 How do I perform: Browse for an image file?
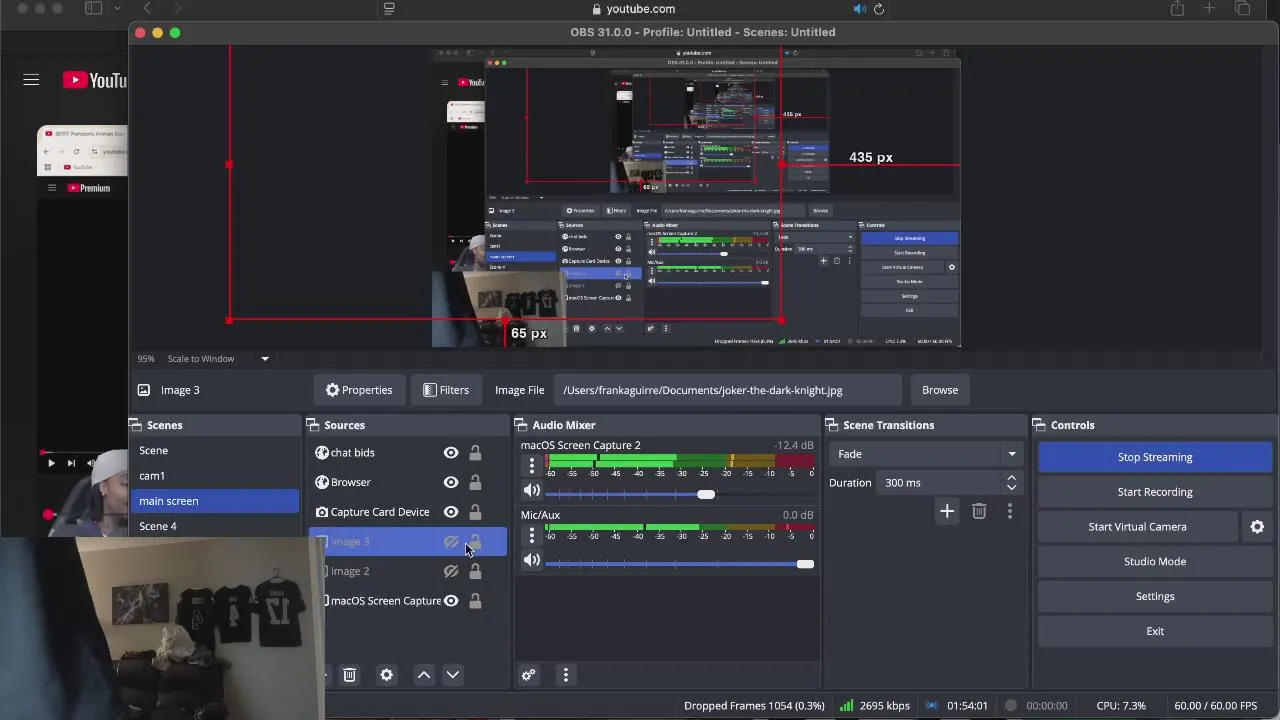940,390
